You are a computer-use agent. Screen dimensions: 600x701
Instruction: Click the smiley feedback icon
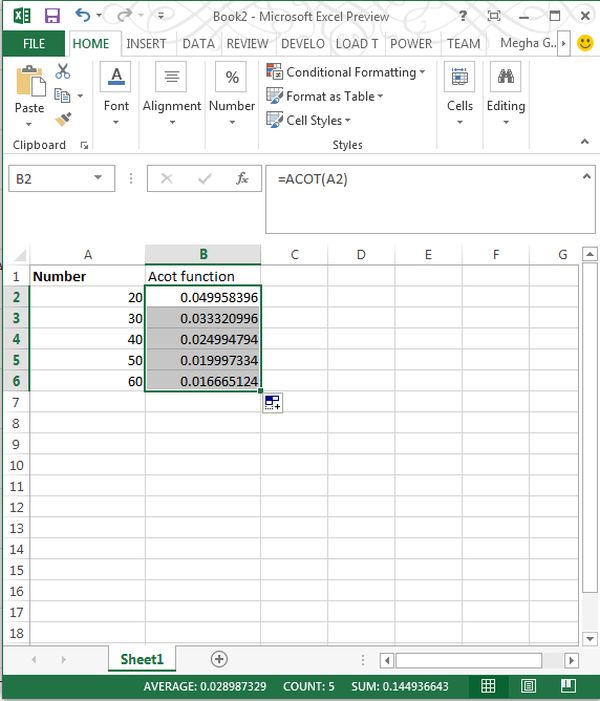pyautogui.click(x=585, y=43)
